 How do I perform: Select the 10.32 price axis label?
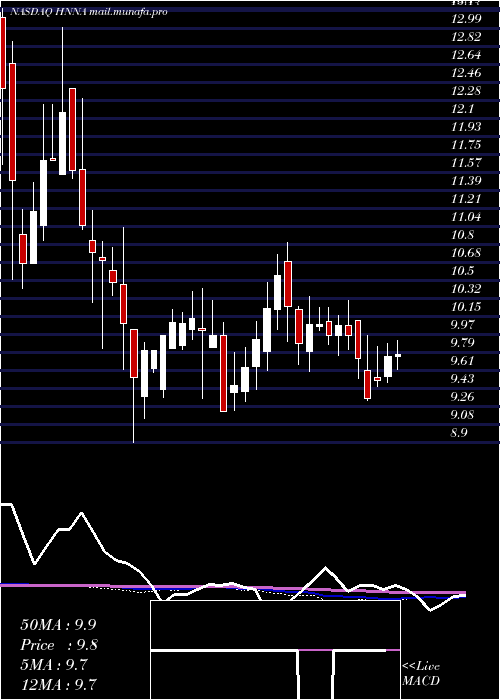click(x=466, y=288)
